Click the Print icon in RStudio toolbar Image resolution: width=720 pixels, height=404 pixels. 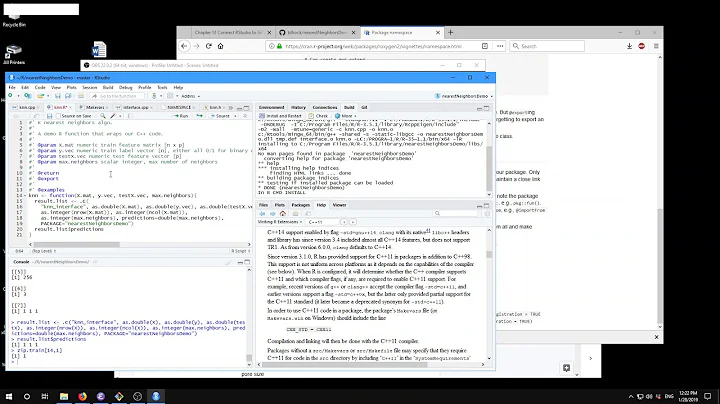click(x=81, y=96)
